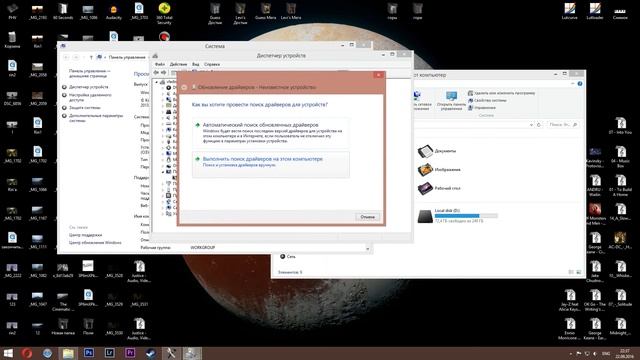Image resolution: width=640 pixels, height=360 pixels.
Task: Click the blue help icon in Explorer
Action: coord(580,83)
